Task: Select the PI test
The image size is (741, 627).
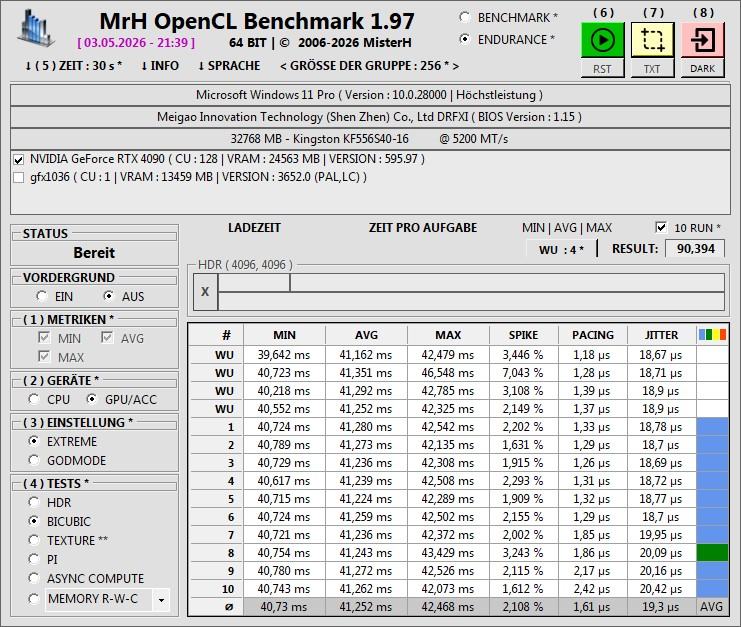Action: point(34,559)
